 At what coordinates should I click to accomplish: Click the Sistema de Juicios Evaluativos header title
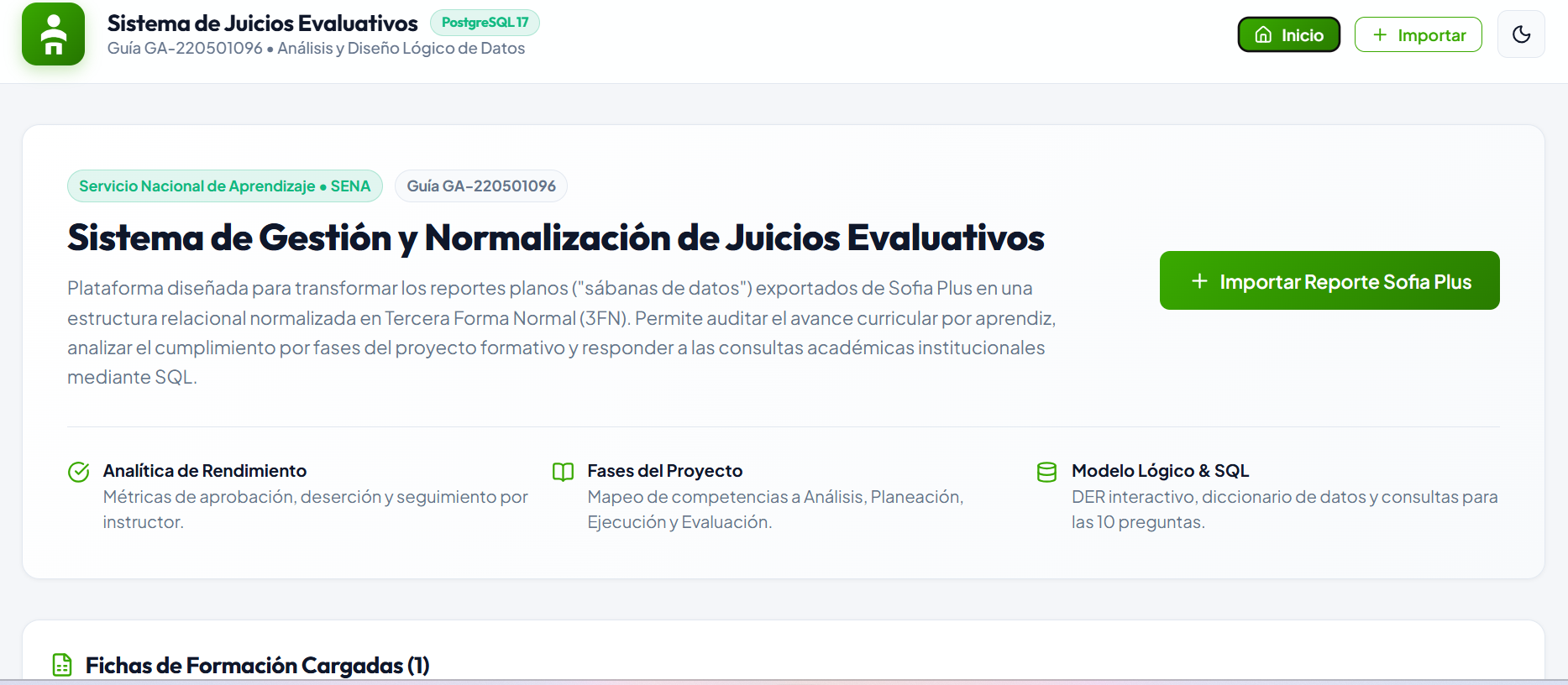[263, 24]
